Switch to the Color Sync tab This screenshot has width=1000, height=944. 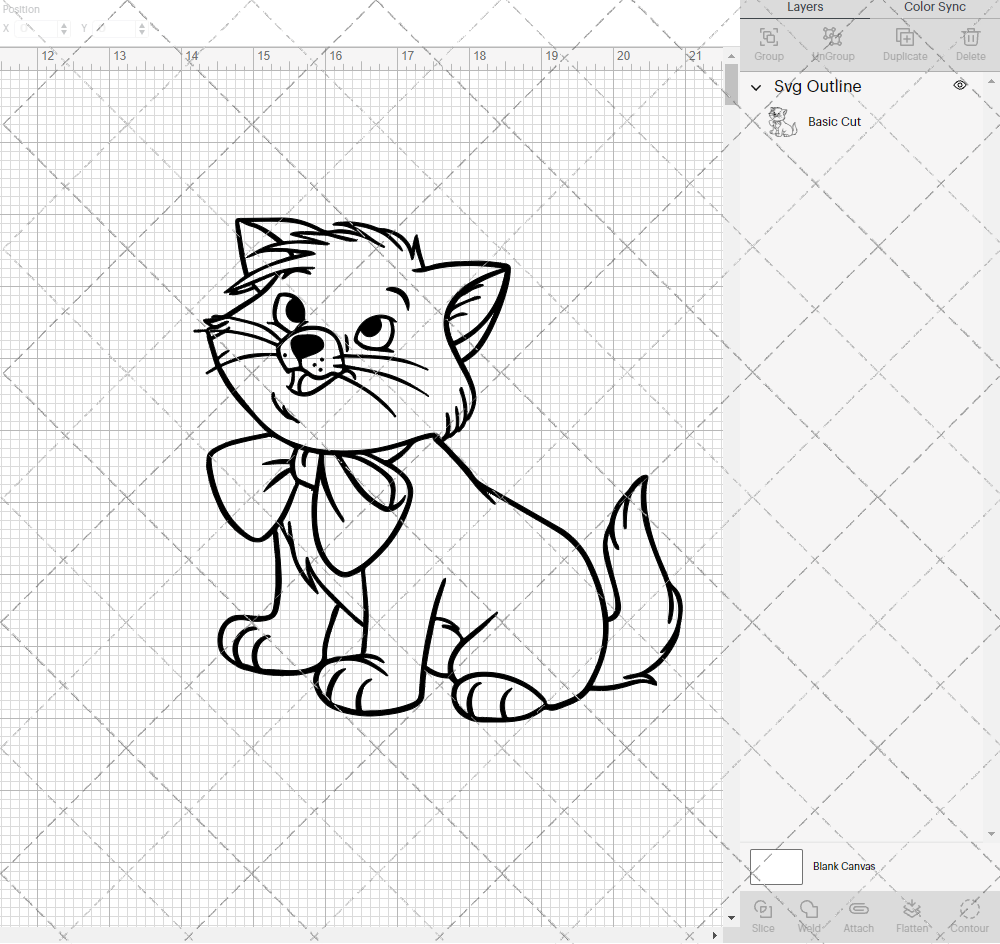(934, 7)
